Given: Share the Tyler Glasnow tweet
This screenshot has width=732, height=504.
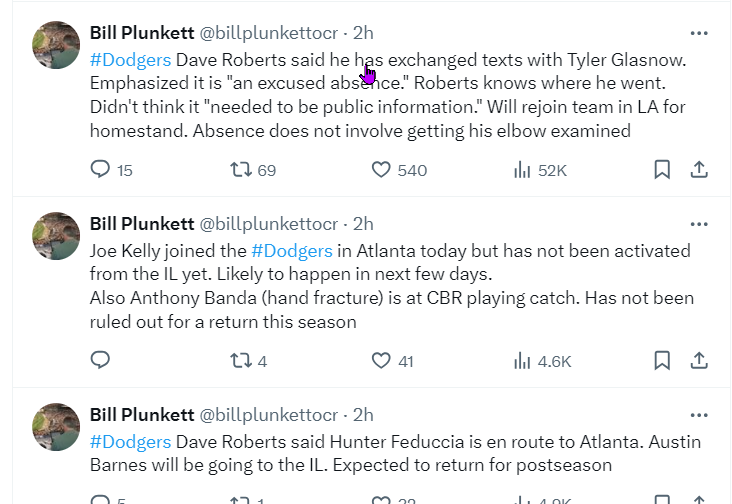Looking at the screenshot, I should coord(700,170).
